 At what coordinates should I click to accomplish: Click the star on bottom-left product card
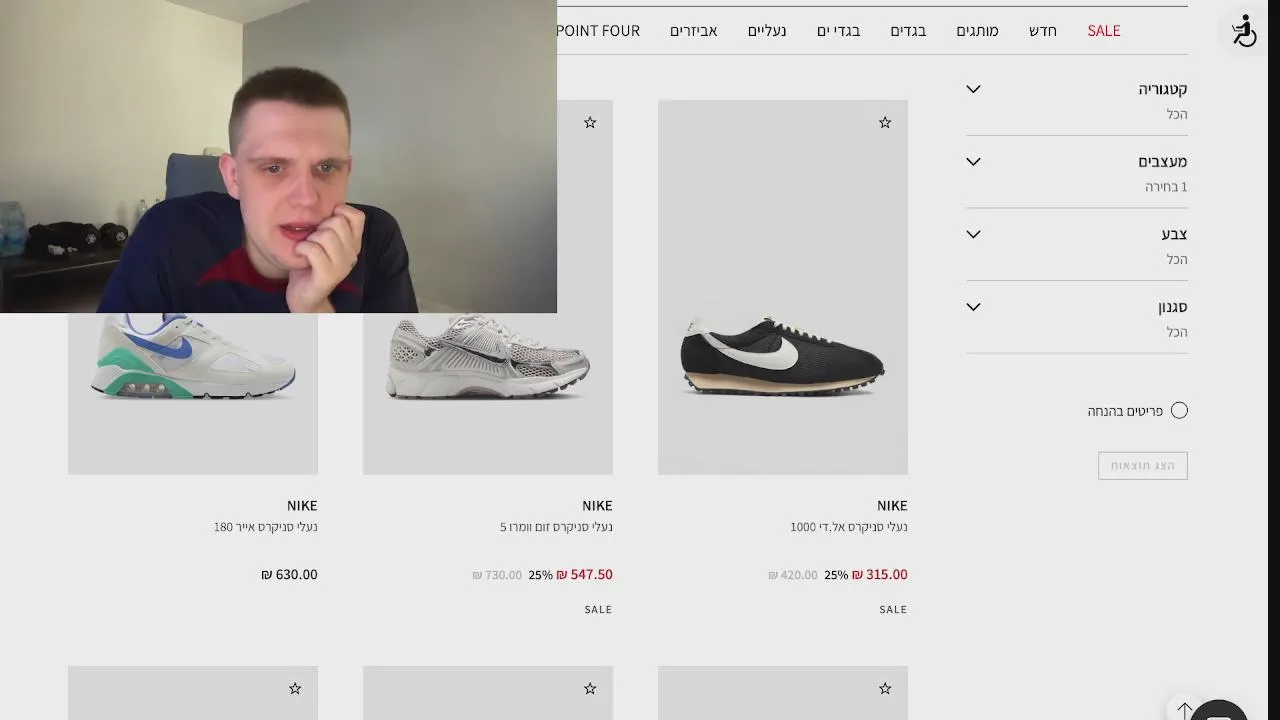click(x=295, y=688)
